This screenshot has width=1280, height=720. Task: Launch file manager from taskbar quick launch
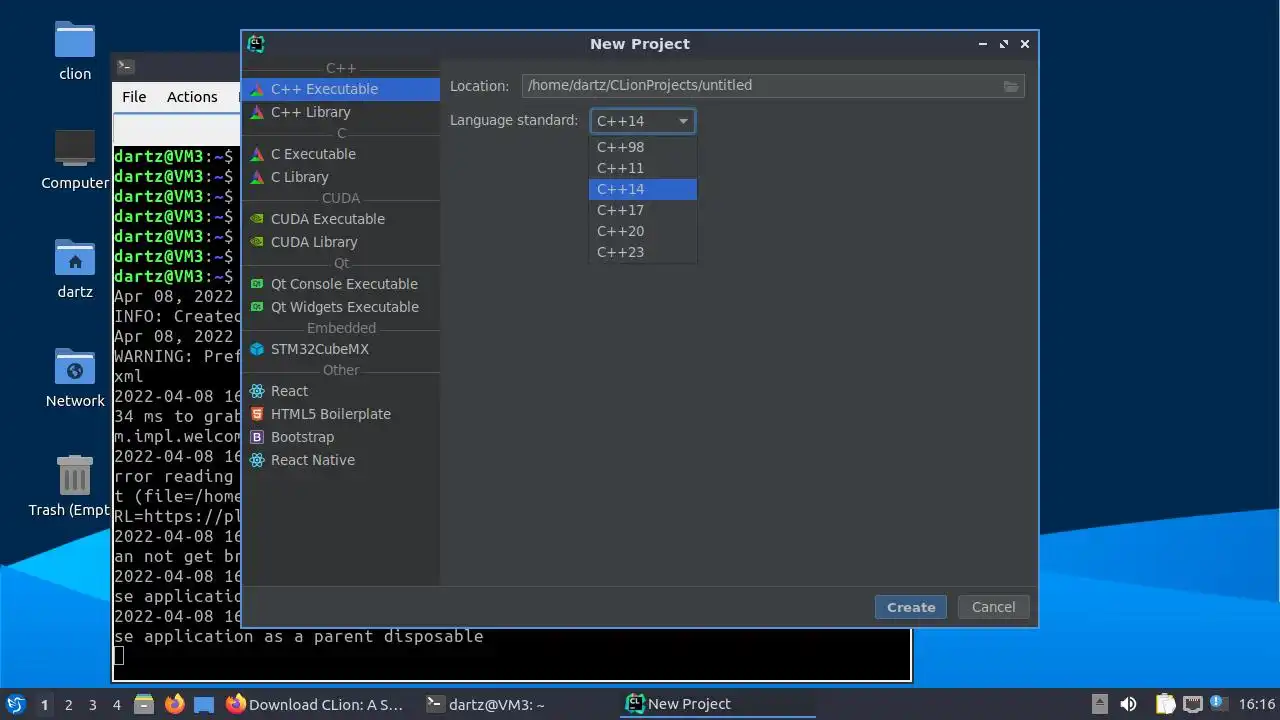coord(144,704)
